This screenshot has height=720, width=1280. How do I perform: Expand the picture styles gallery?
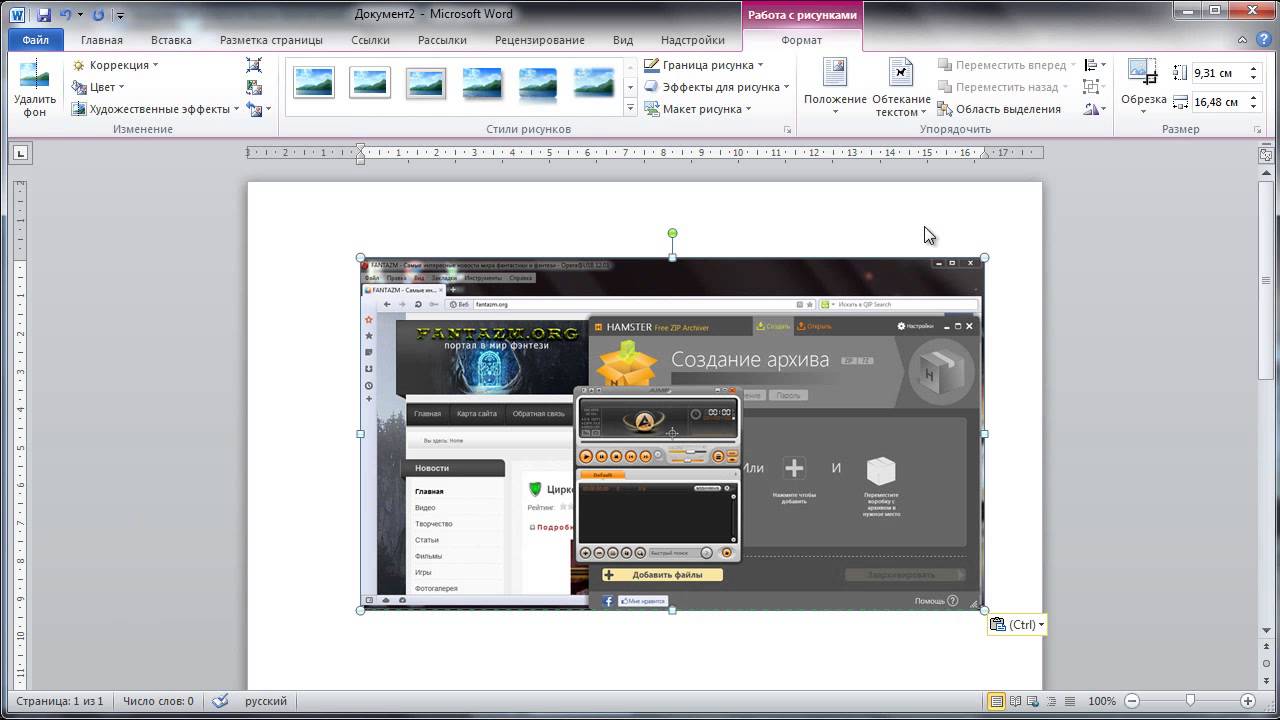(x=630, y=110)
